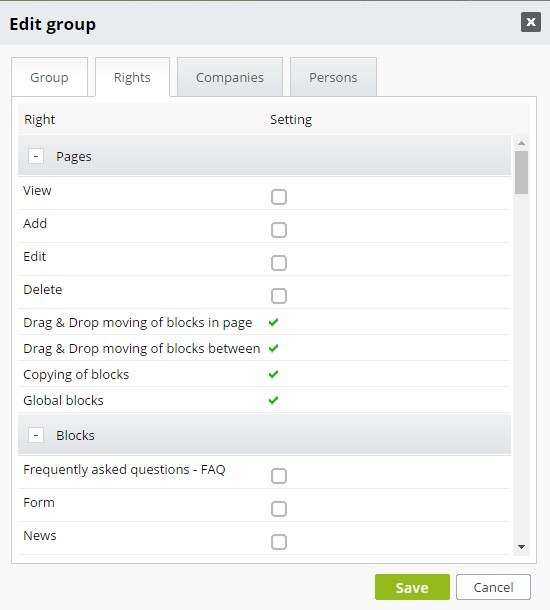Enable the Frequently asked questions checkbox
Image resolution: width=550 pixels, height=610 pixels.
[279, 476]
